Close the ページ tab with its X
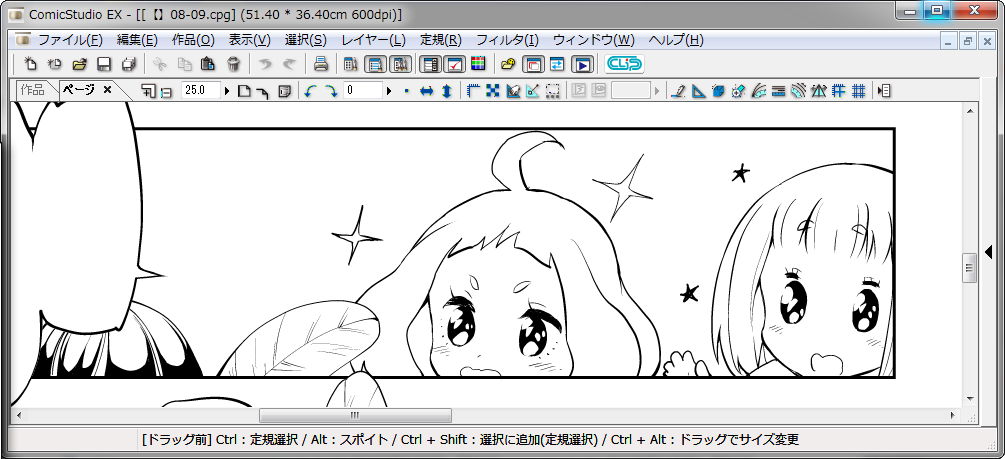Screen dimensions: 1005x459 pyautogui.click(x=108, y=90)
